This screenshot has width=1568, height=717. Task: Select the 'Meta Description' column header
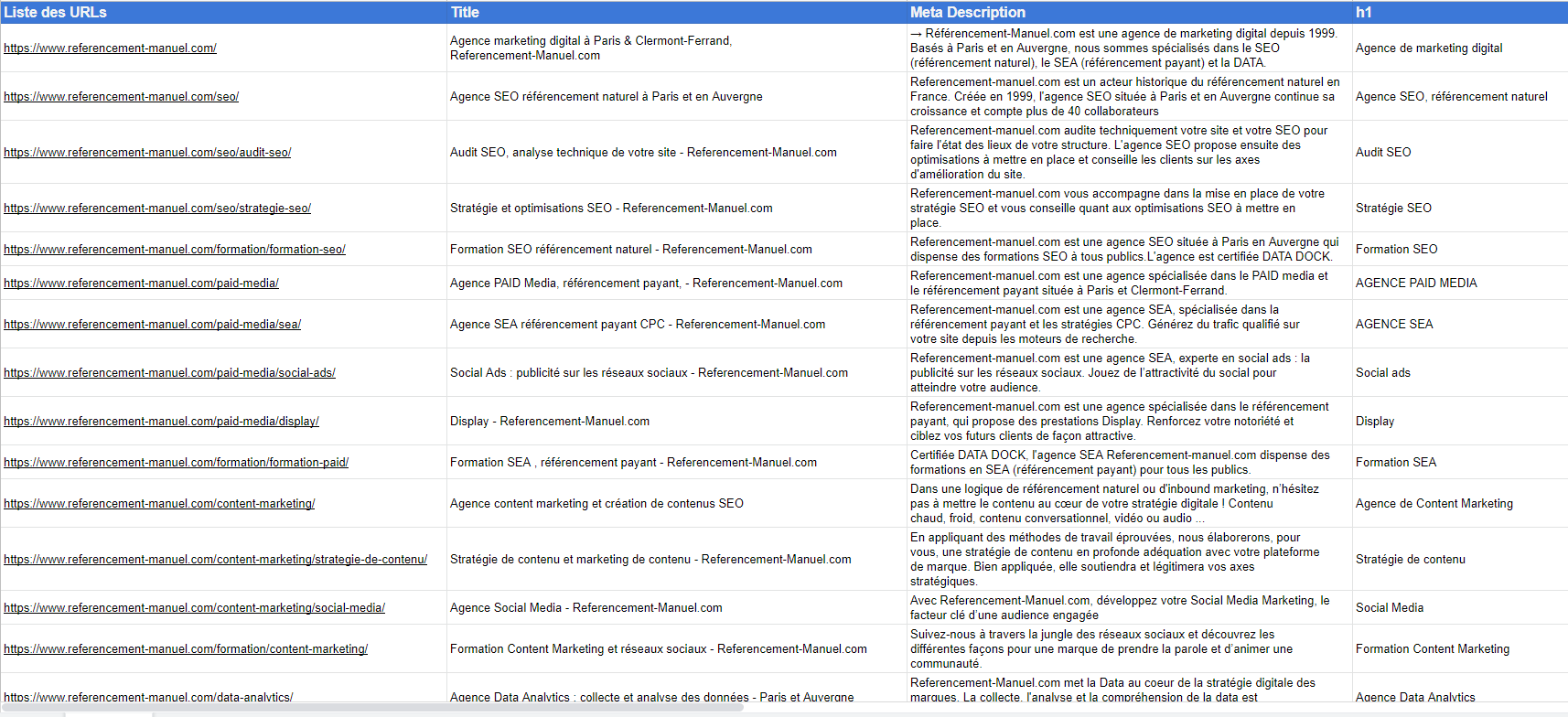click(1129, 13)
